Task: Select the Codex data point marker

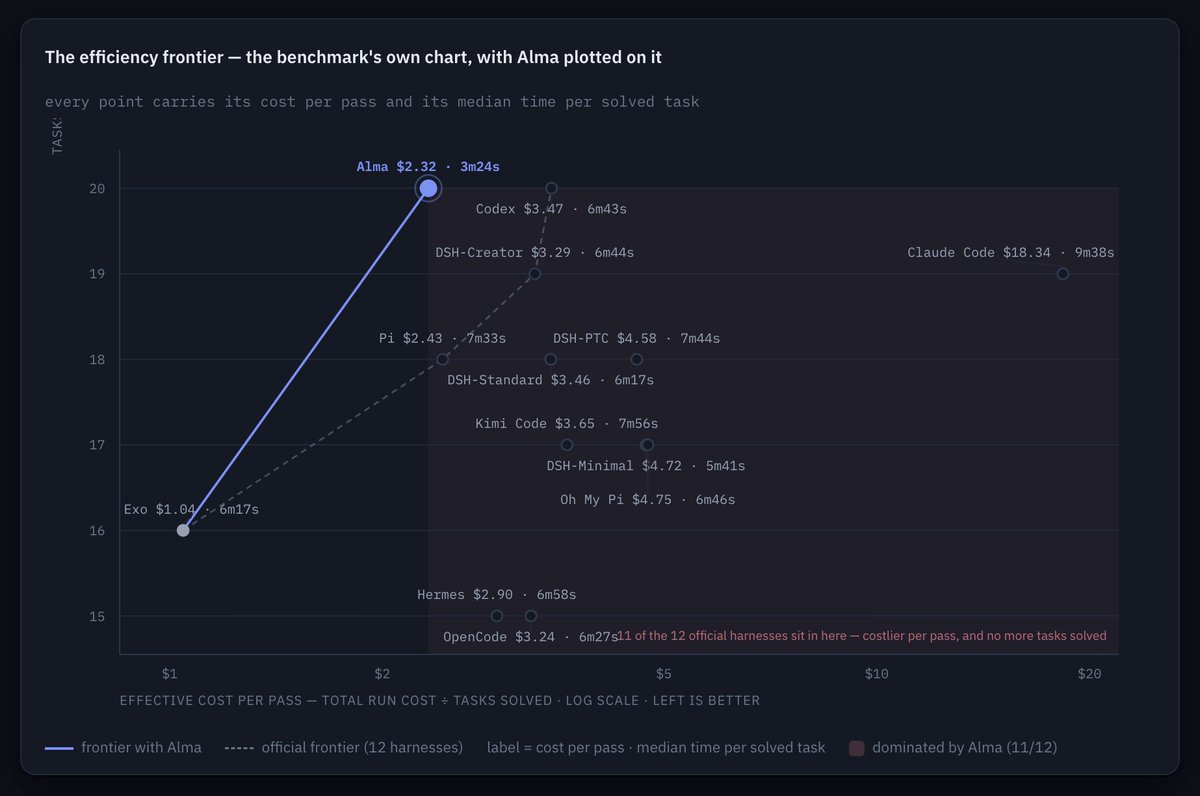Action: (551, 188)
